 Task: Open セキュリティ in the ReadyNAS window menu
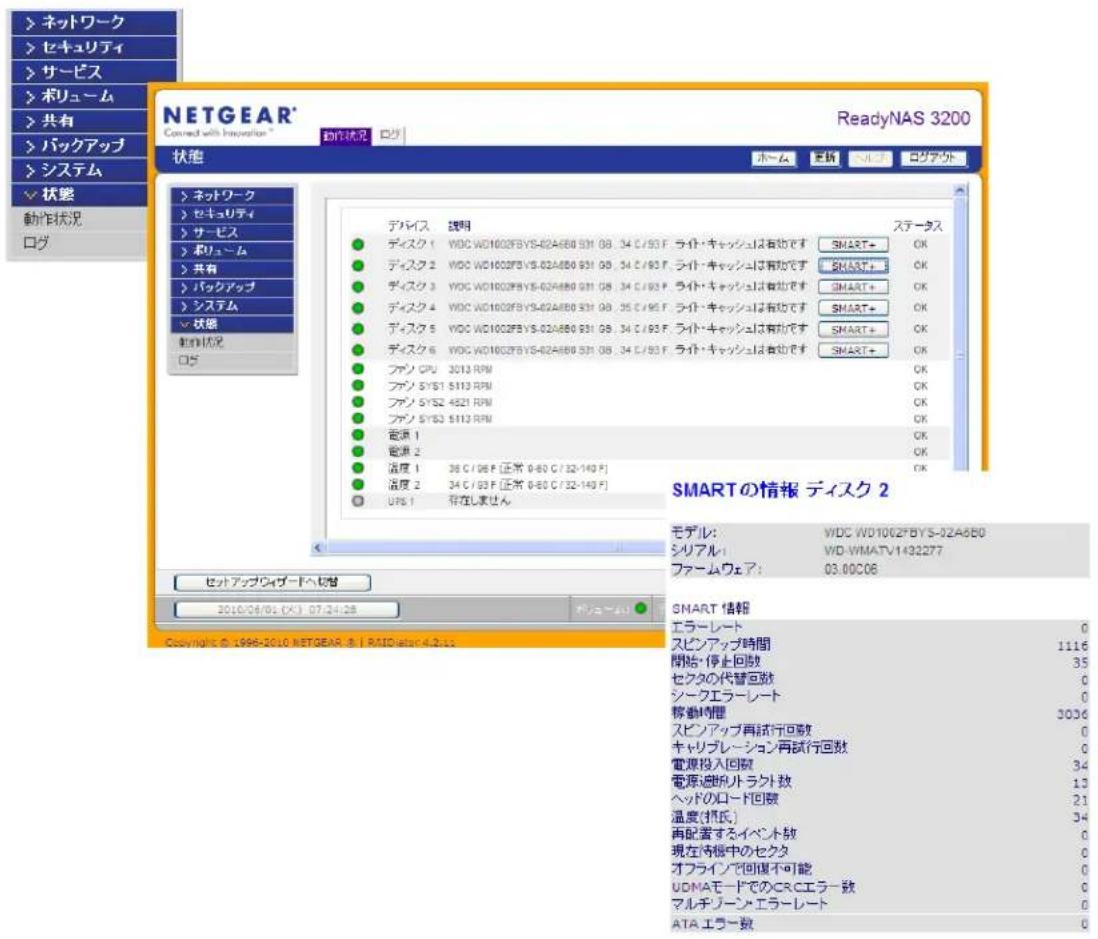pos(232,214)
